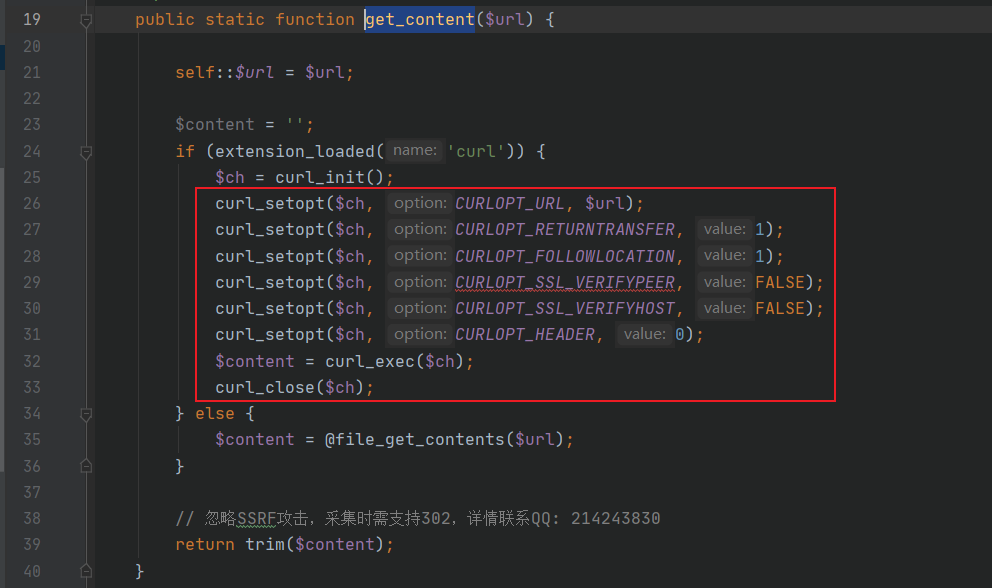This screenshot has height=588, width=992.
Task: Click line number 26 in the gutter
Action: coord(32,203)
